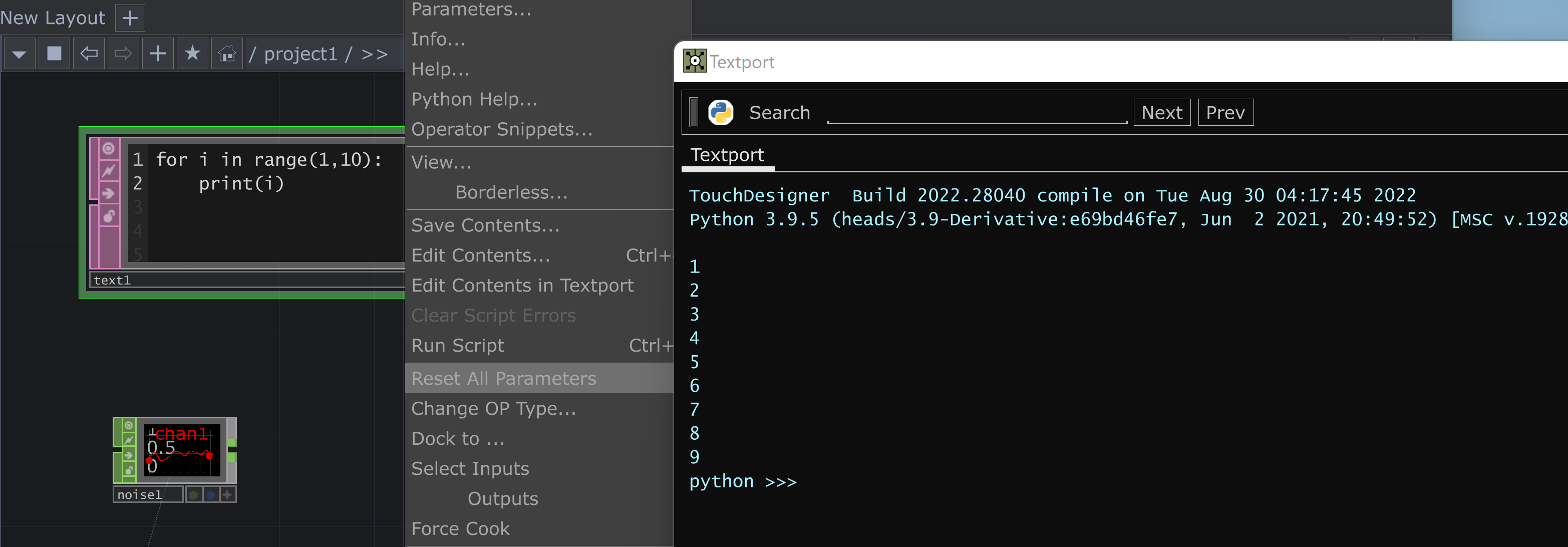1568x547 pixels.
Task: Click the plus icon in path bar
Action: (158, 54)
